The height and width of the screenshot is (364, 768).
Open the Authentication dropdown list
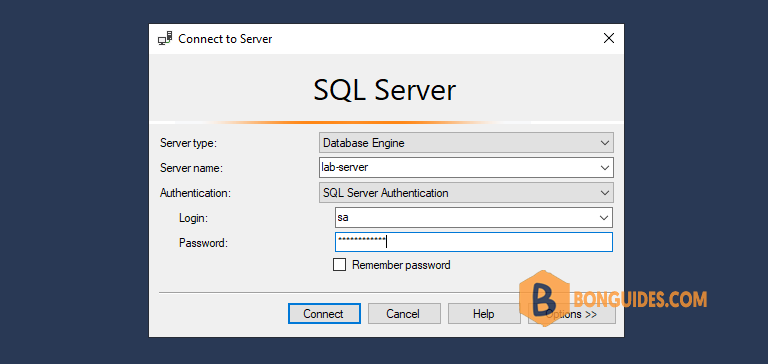(466, 193)
